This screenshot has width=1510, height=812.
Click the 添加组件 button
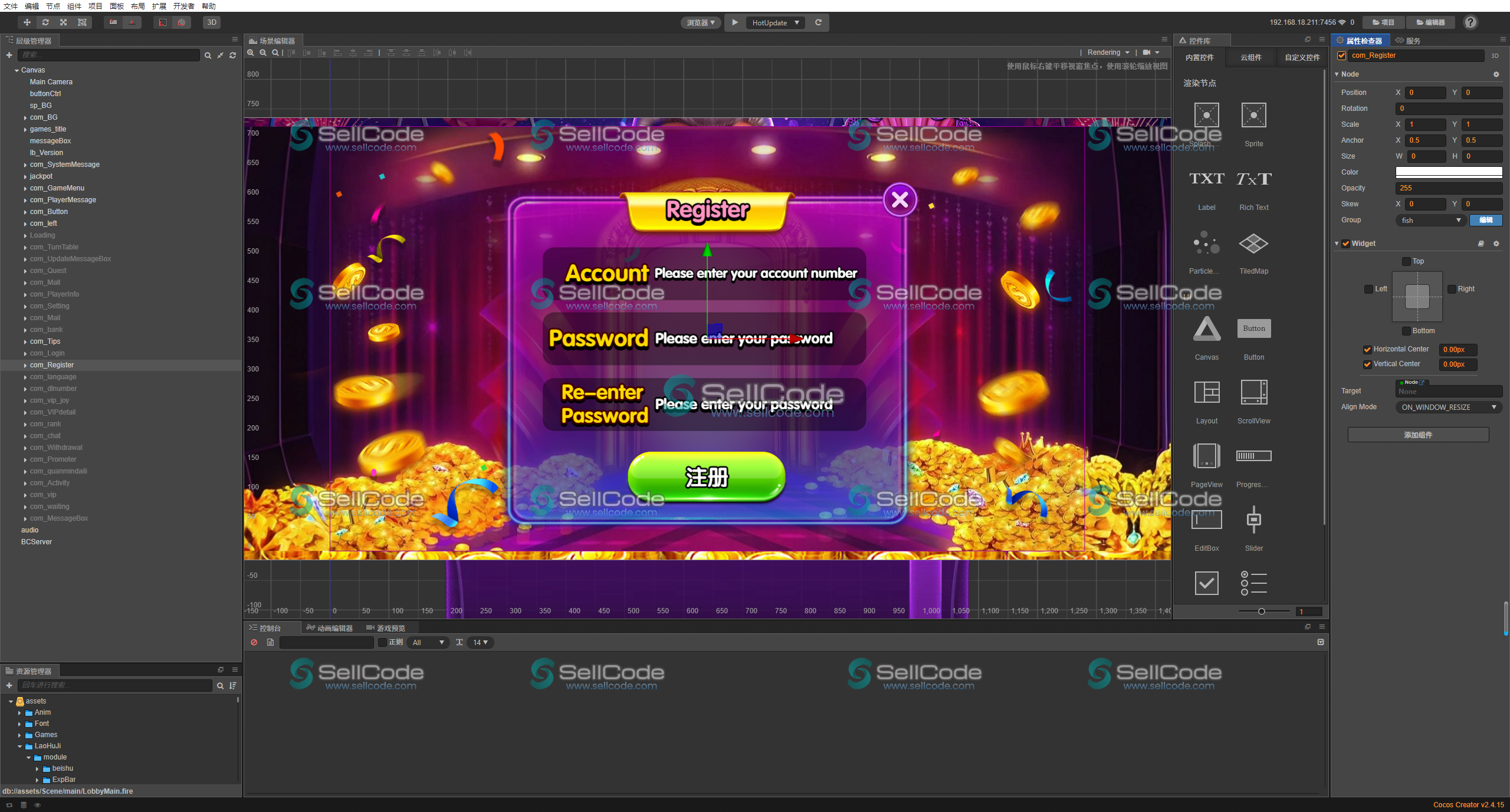tap(1418, 435)
